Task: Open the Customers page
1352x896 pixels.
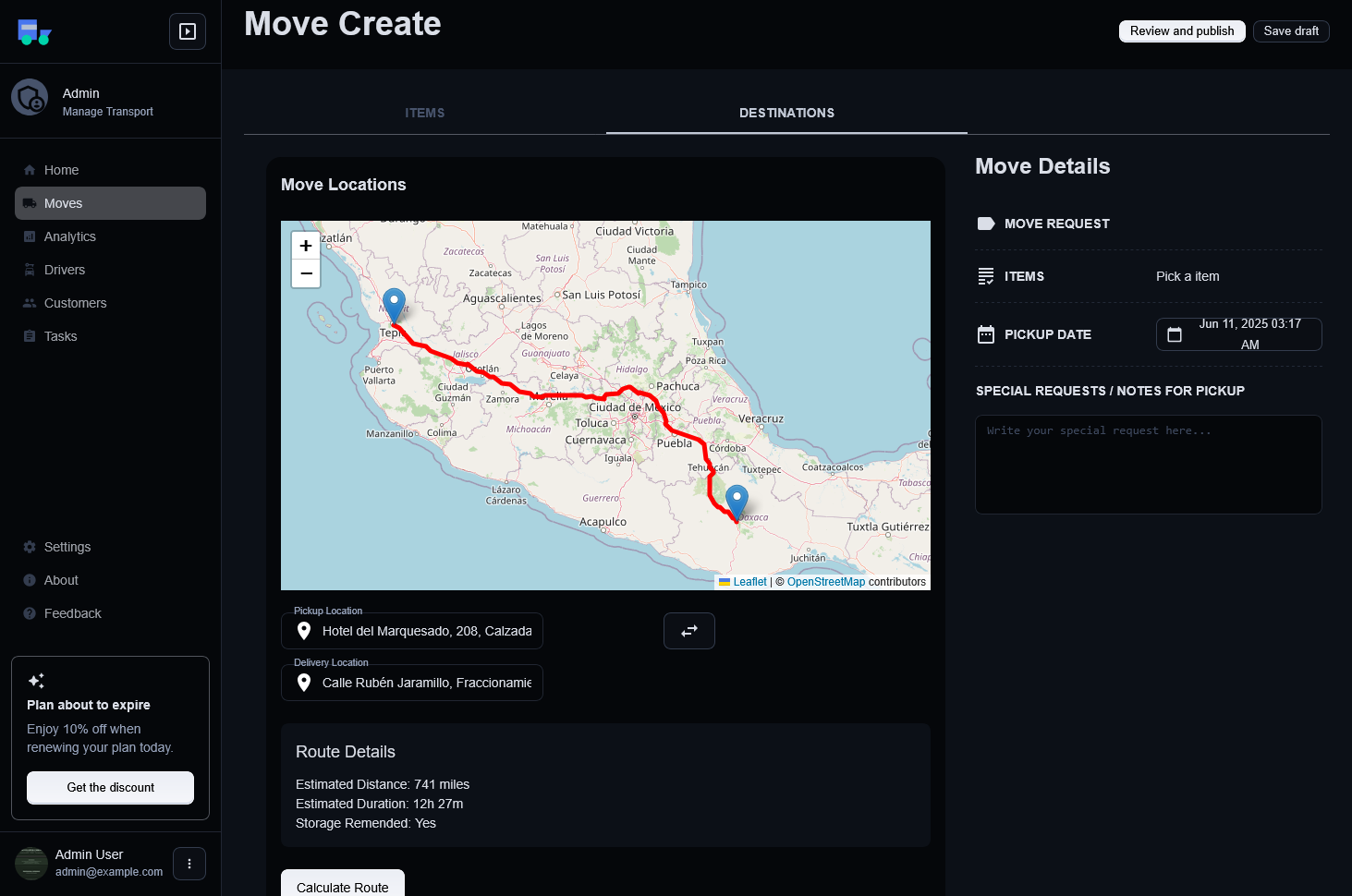Action: (110, 303)
